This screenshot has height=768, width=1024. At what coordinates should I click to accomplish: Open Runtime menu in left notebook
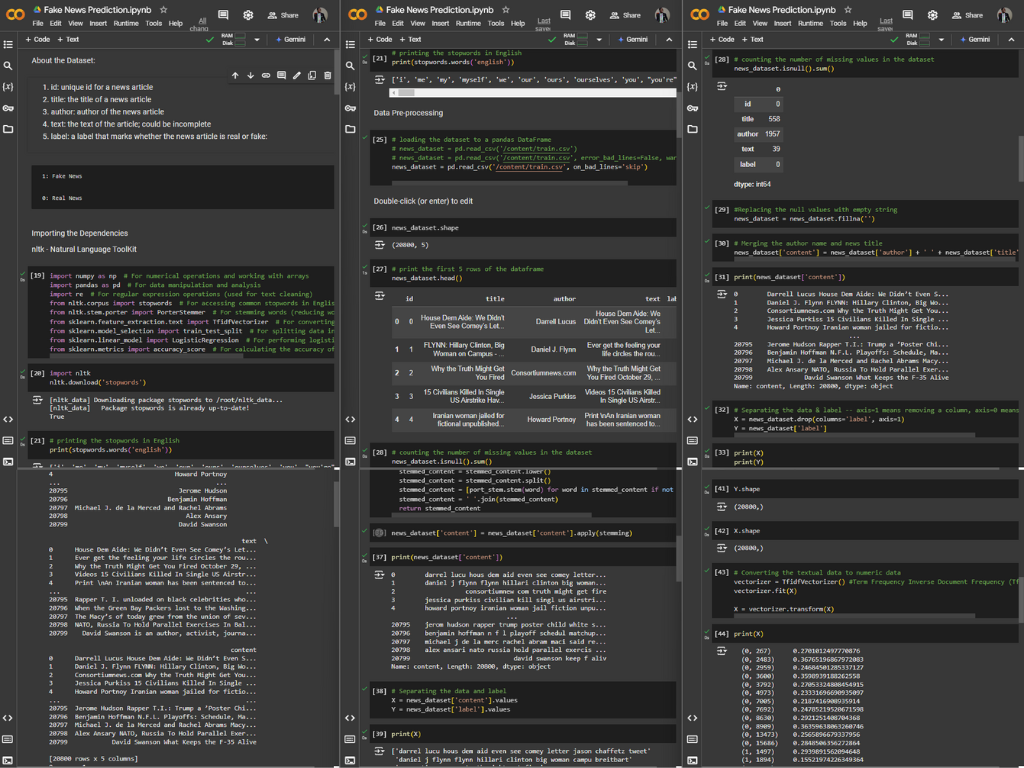tap(125, 24)
